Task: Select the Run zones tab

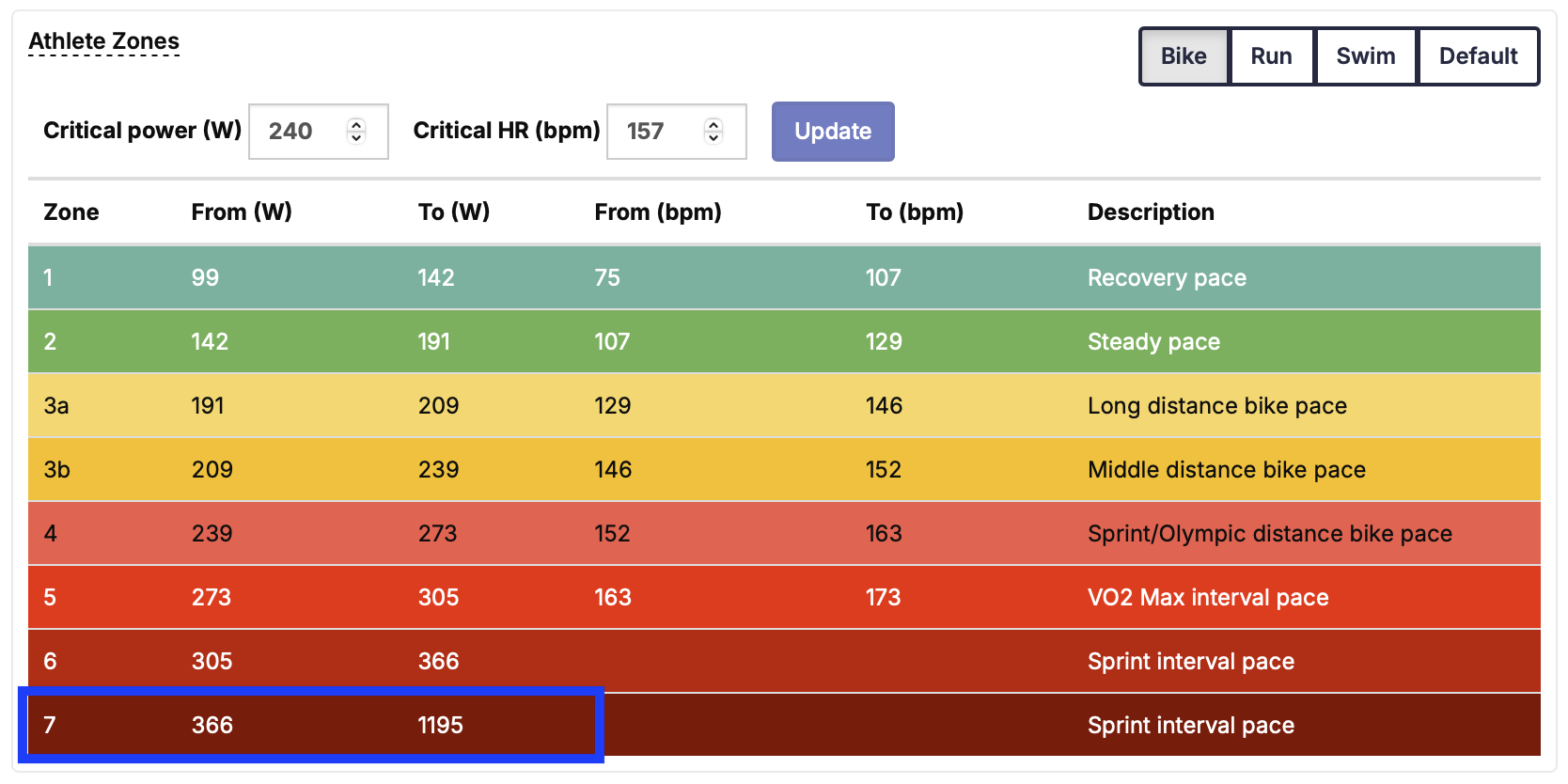Action: 1271,56
